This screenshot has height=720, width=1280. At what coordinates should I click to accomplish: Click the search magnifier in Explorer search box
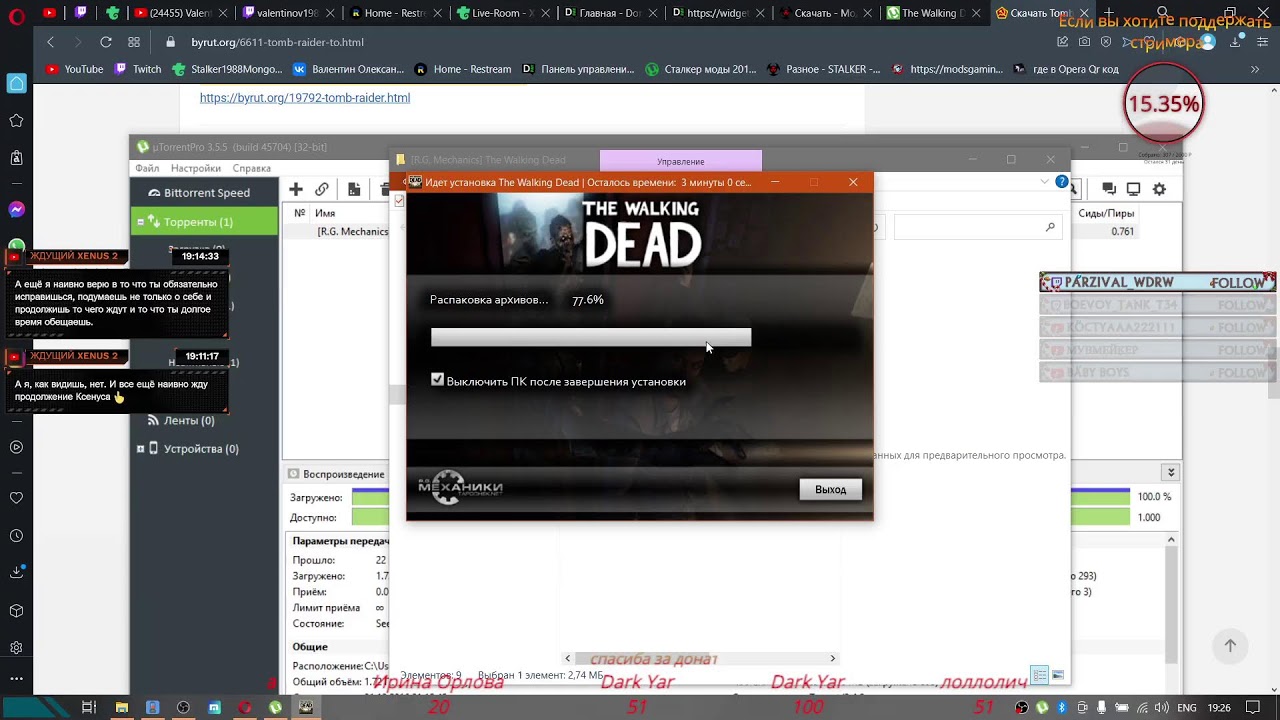pos(1050,227)
